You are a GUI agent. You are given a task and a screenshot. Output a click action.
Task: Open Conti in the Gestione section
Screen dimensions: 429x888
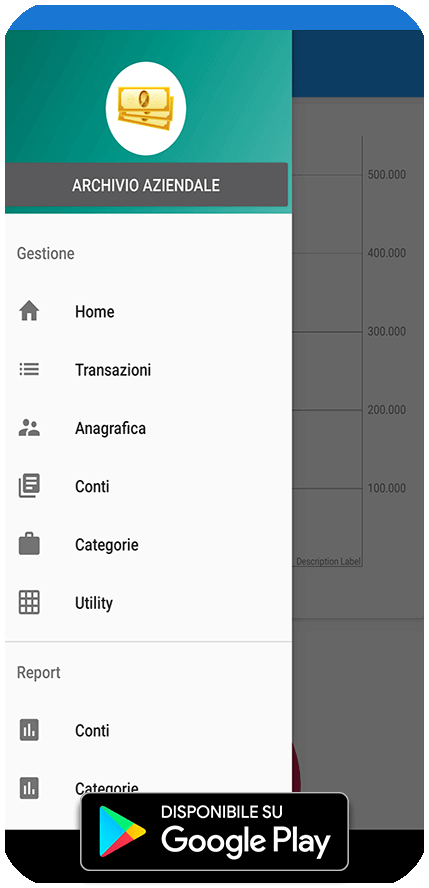click(149, 486)
